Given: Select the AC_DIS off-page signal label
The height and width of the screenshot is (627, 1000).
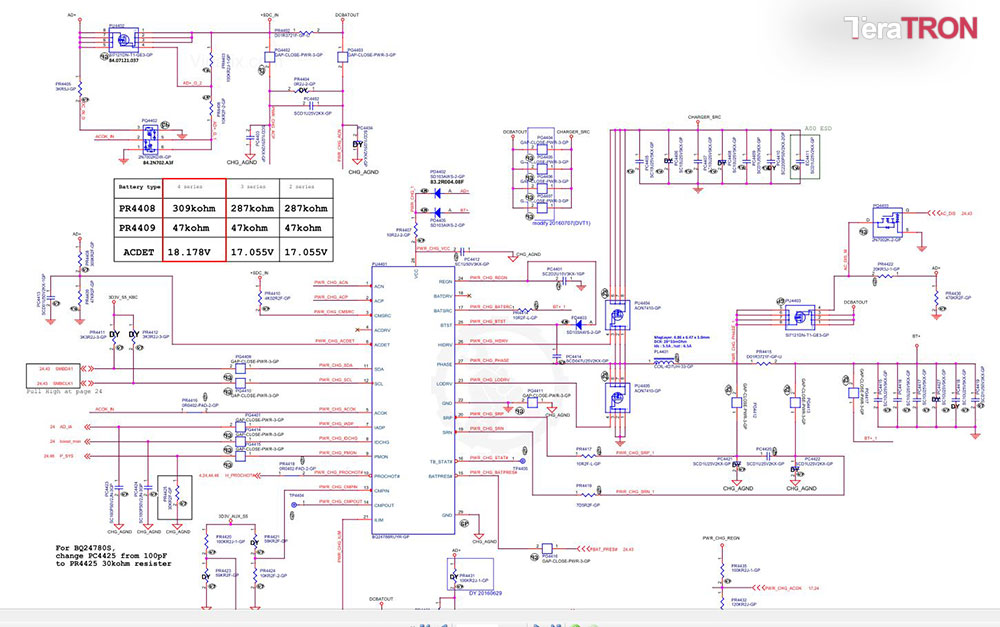Looking at the screenshot, I should click(x=948, y=214).
